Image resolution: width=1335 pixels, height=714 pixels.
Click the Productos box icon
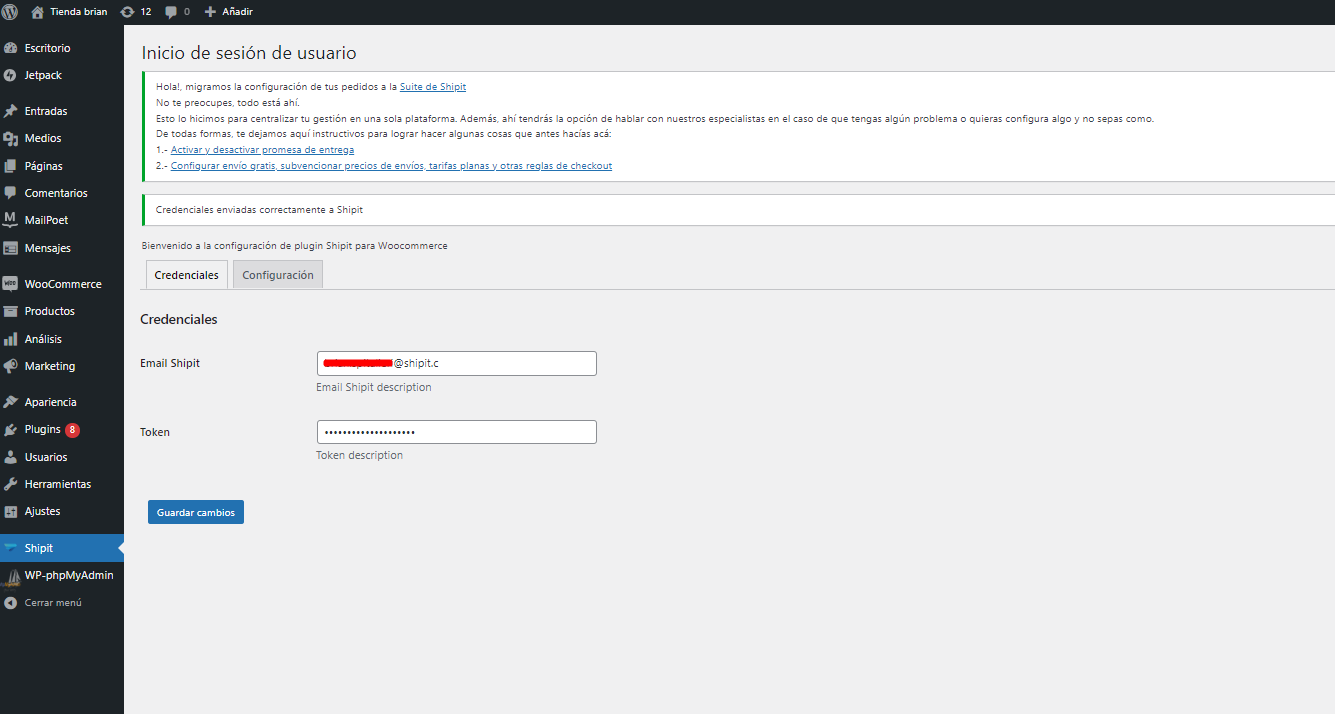[x=11, y=311]
